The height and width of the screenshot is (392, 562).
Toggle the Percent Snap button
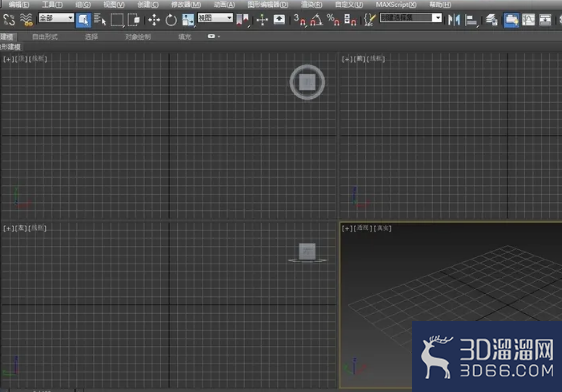(333, 20)
